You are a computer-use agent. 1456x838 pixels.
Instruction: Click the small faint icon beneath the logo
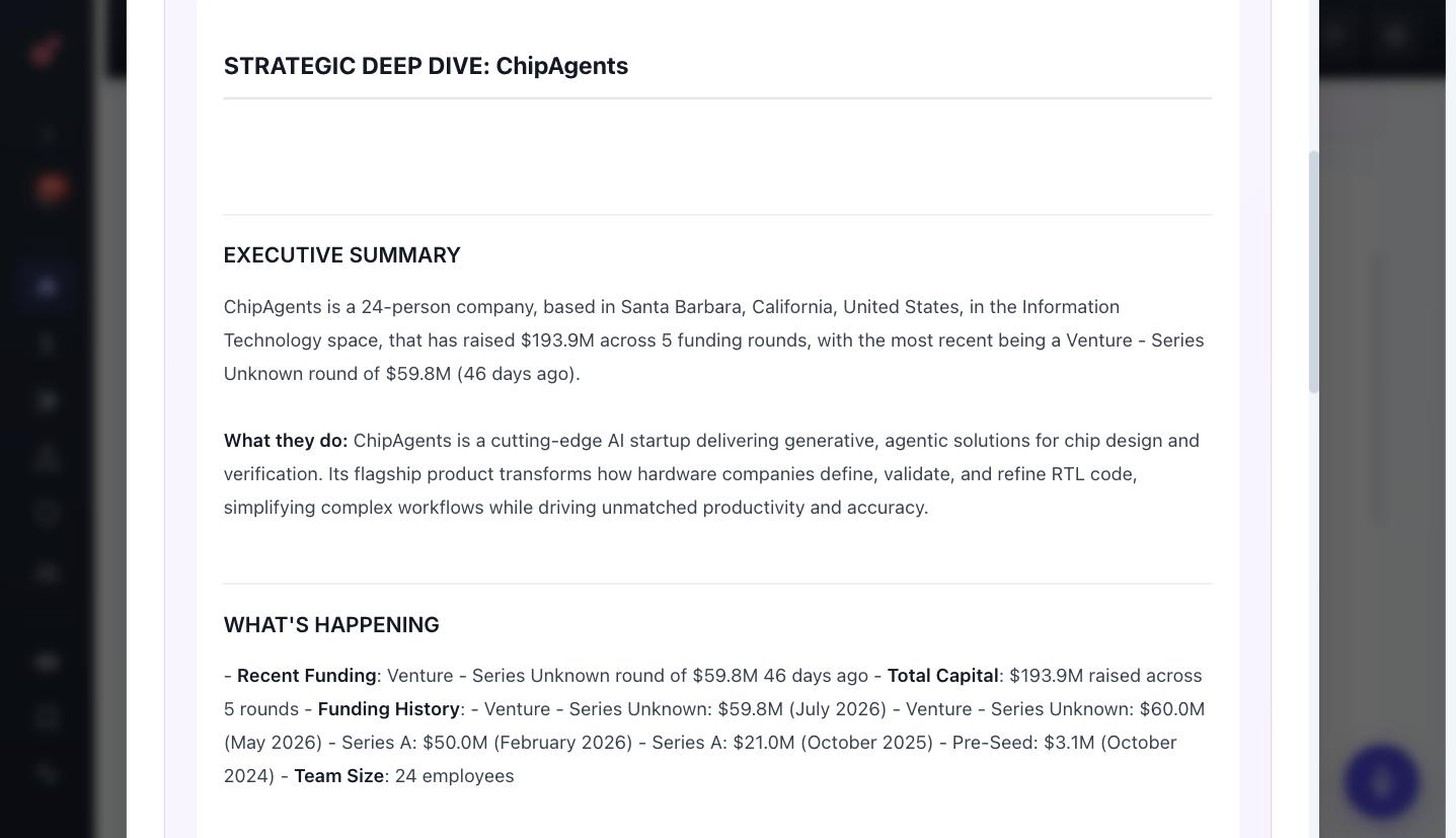(x=47, y=133)
